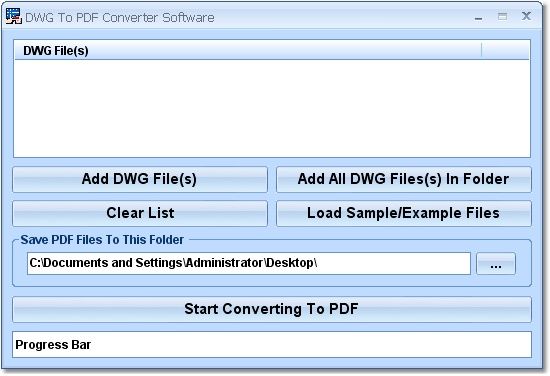Click the blank area between Clear List and Load Sample buttons

pyautogui.click(x=272, y=213)
